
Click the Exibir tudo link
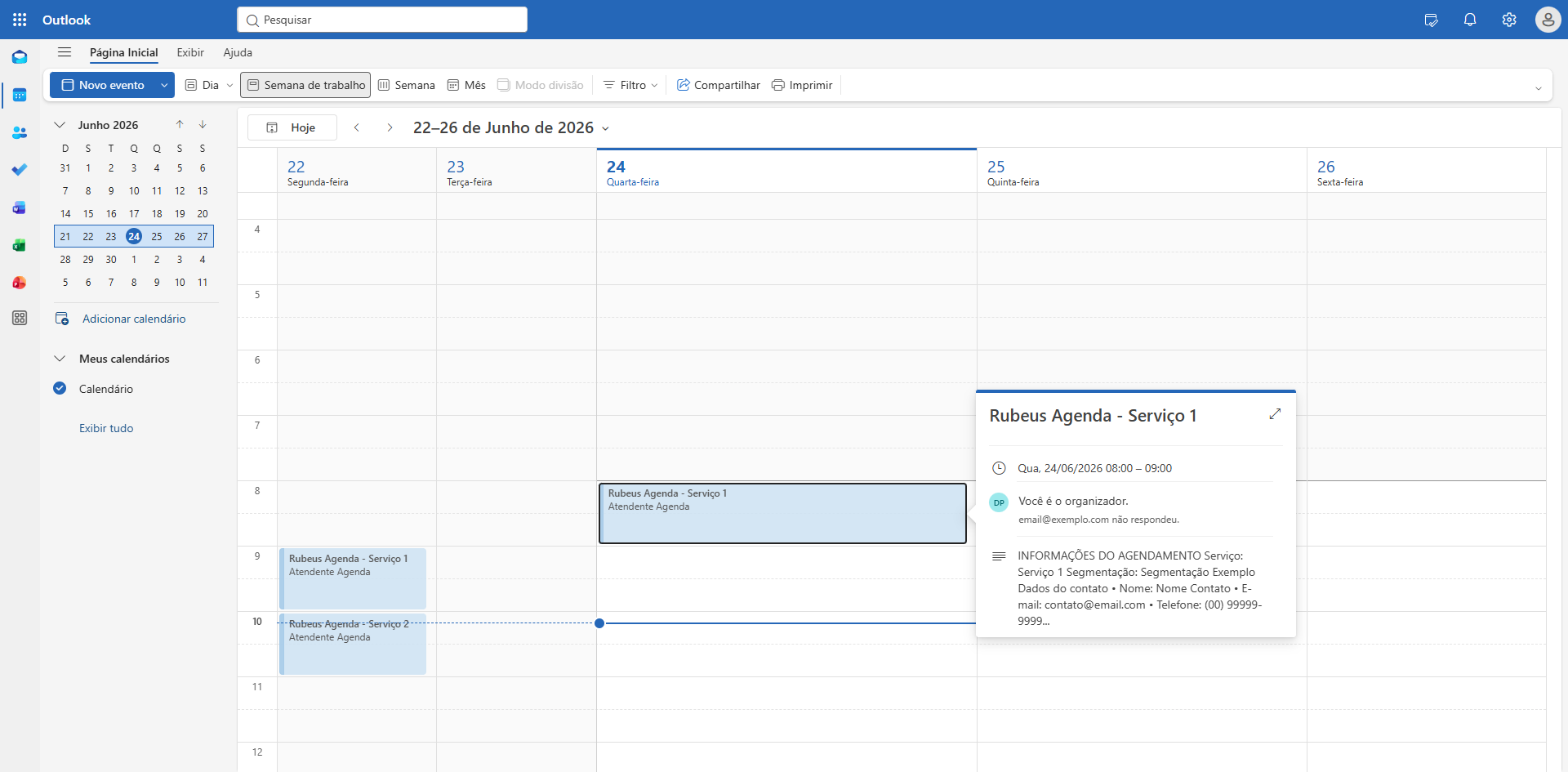[106, 428]
